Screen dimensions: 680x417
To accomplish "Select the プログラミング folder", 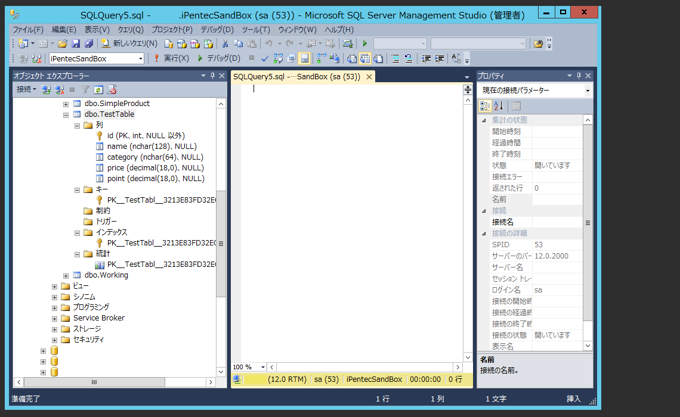I will (91, 307).
